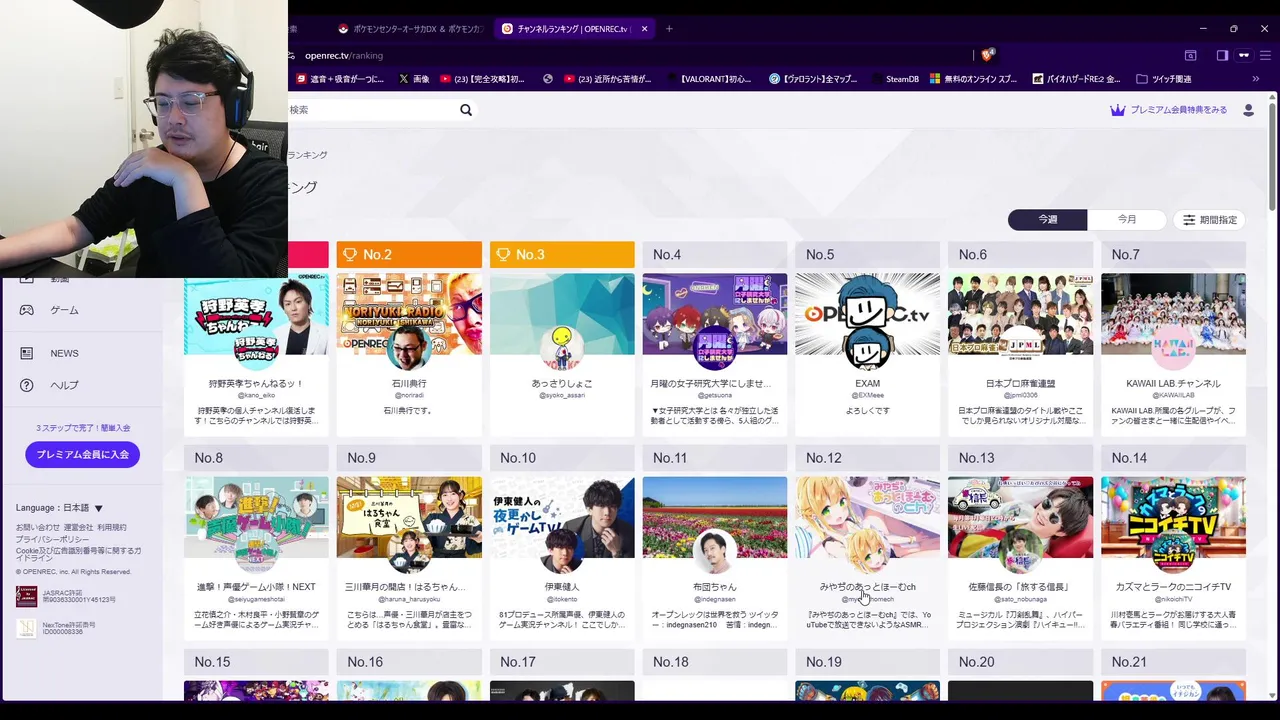Click the globe icon bookmark
Screen dimensions: 1280x720
(x=548, y=79)
